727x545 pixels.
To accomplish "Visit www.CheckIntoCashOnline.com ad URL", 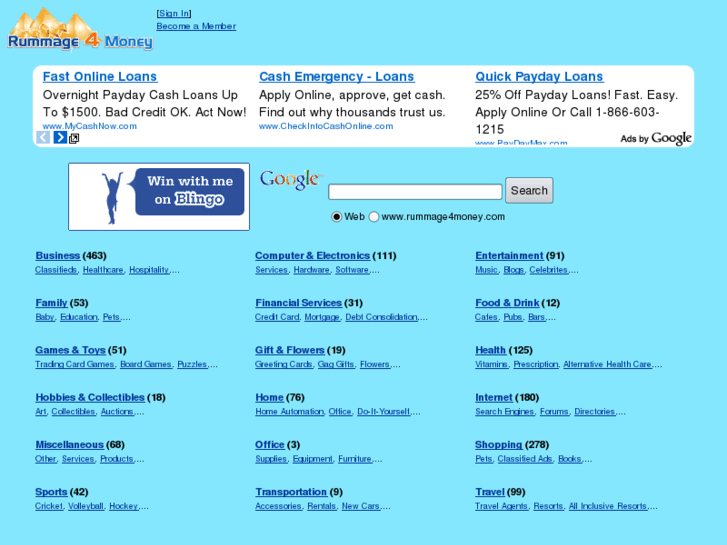I will (326, 126).
